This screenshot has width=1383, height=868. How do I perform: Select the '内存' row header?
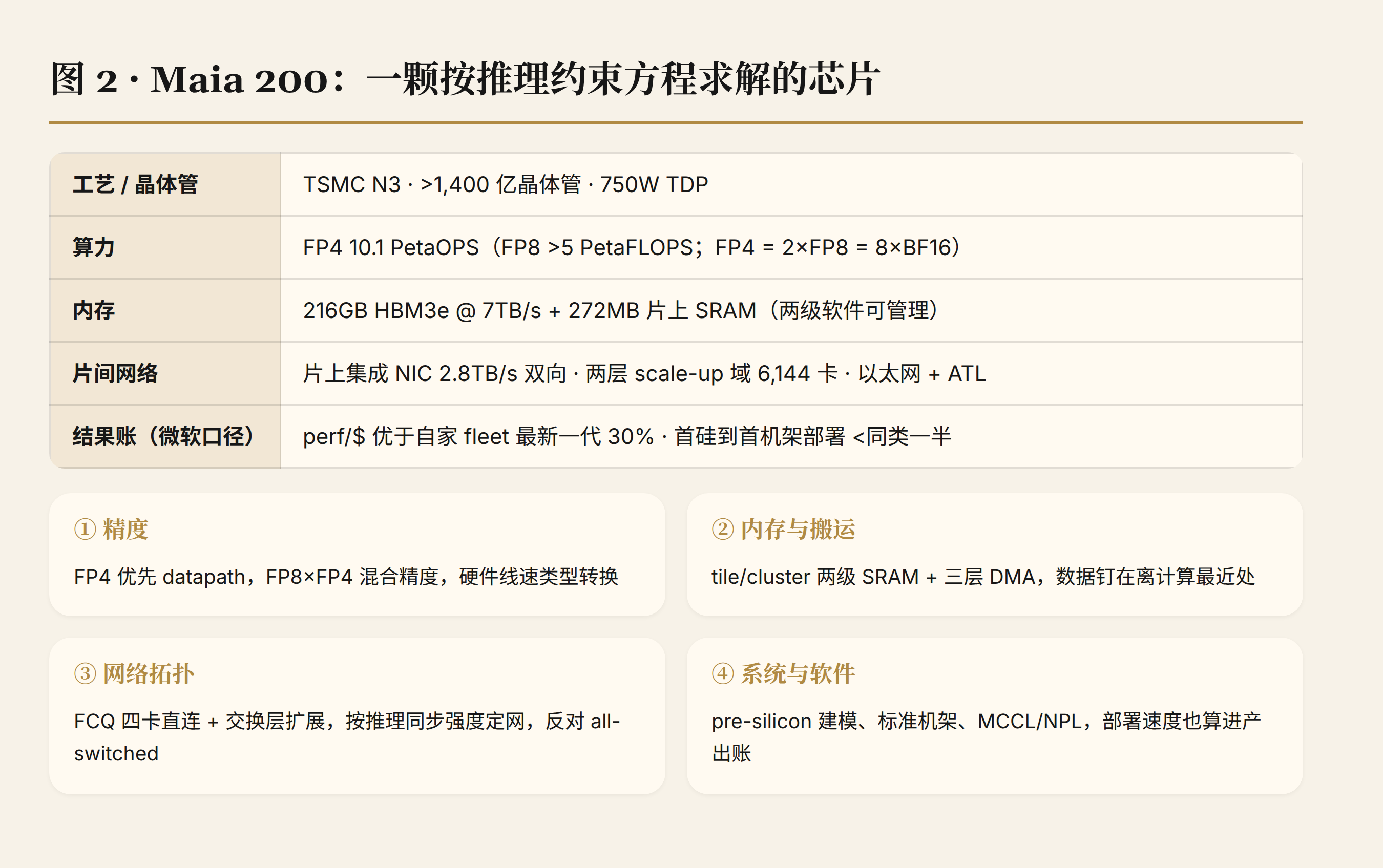pyautogui.click(x=165, y=310)
